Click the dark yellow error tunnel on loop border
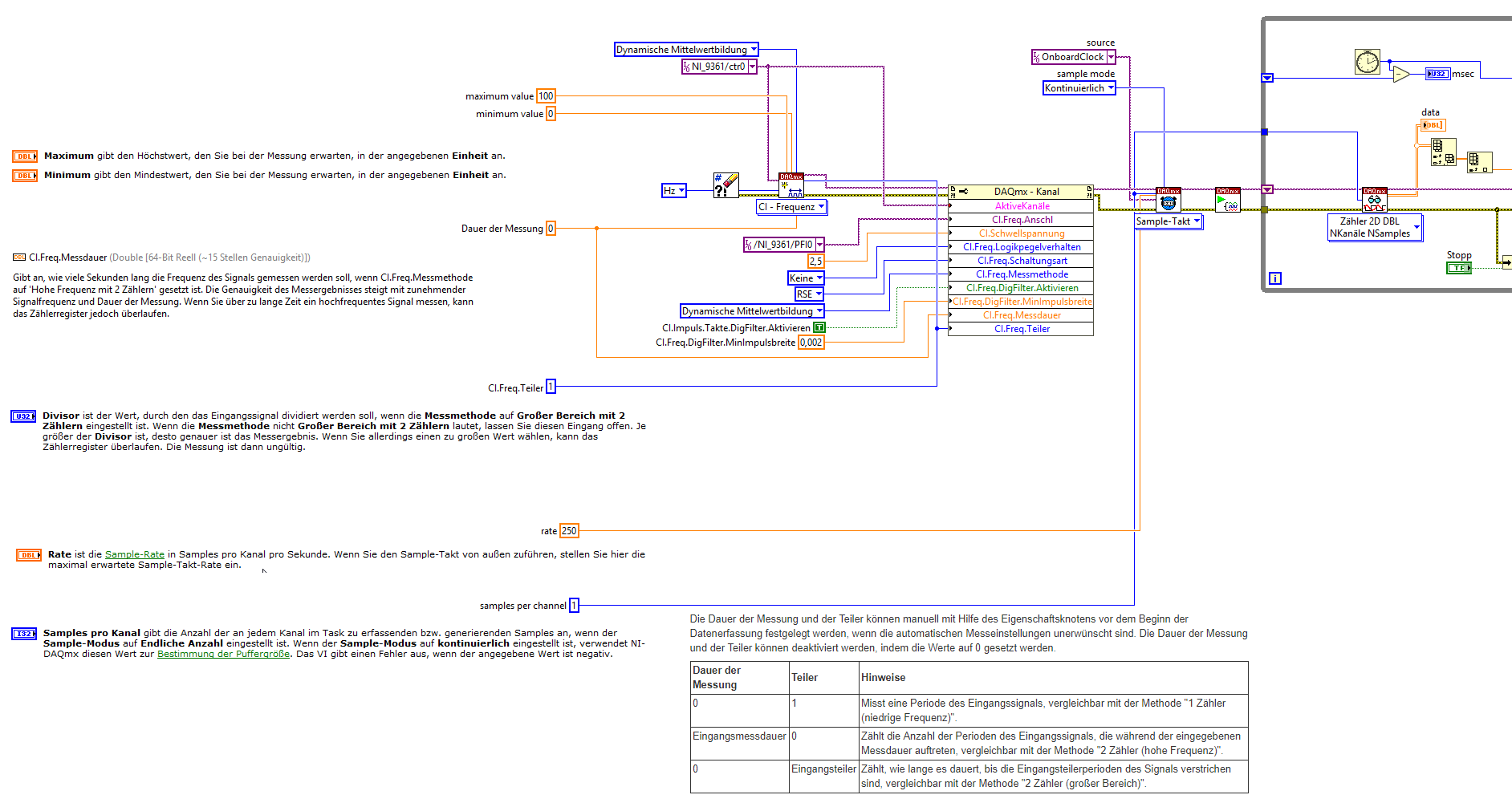This screenshot has height=799, width=1512. pos(1265,209)
